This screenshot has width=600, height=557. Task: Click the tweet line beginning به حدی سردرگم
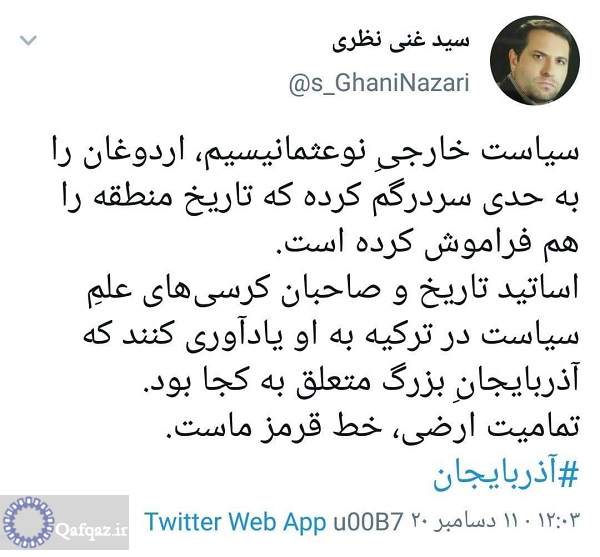(320, 200)
